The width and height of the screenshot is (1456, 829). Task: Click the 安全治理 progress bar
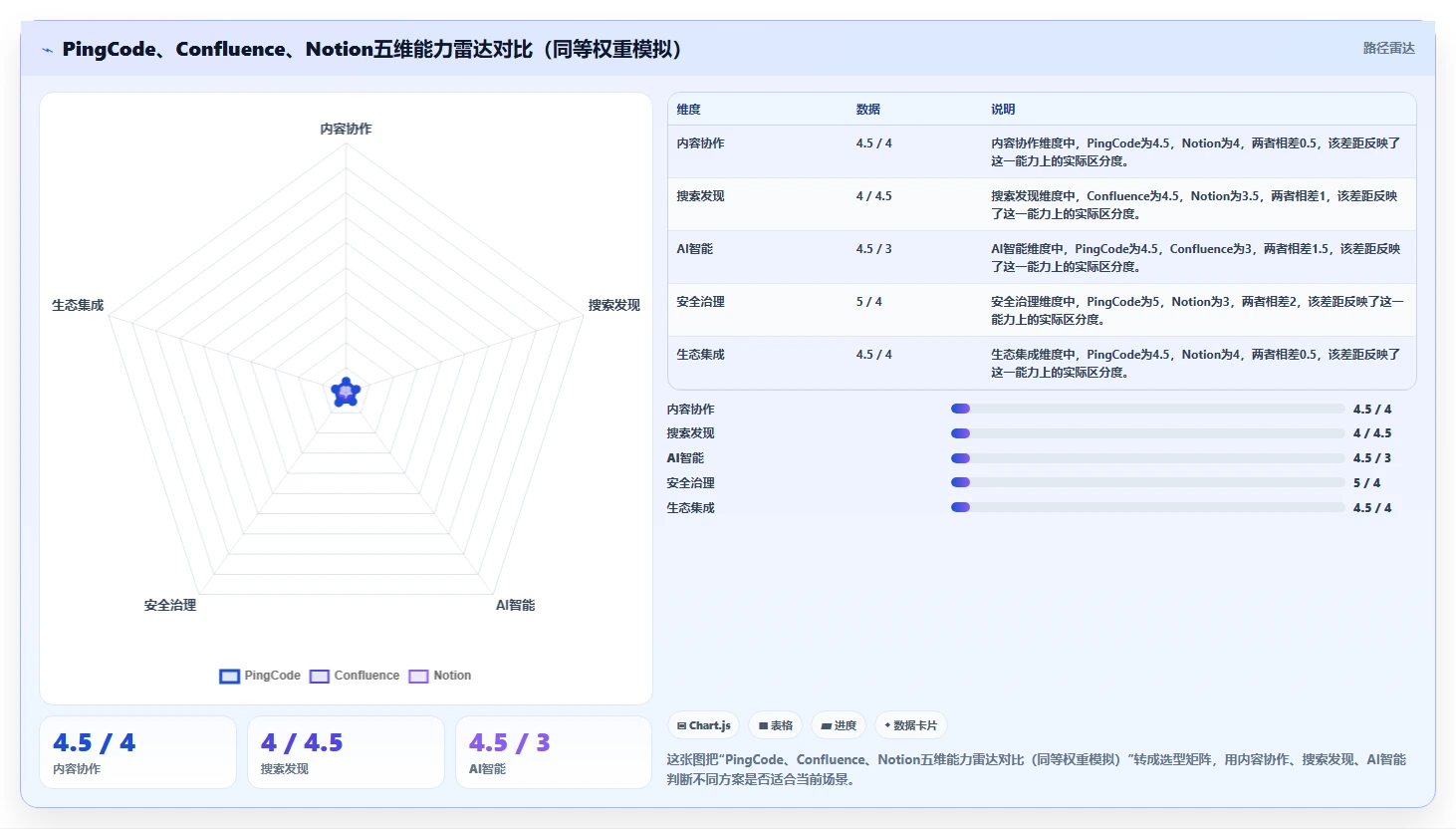tap(1147, 482)
